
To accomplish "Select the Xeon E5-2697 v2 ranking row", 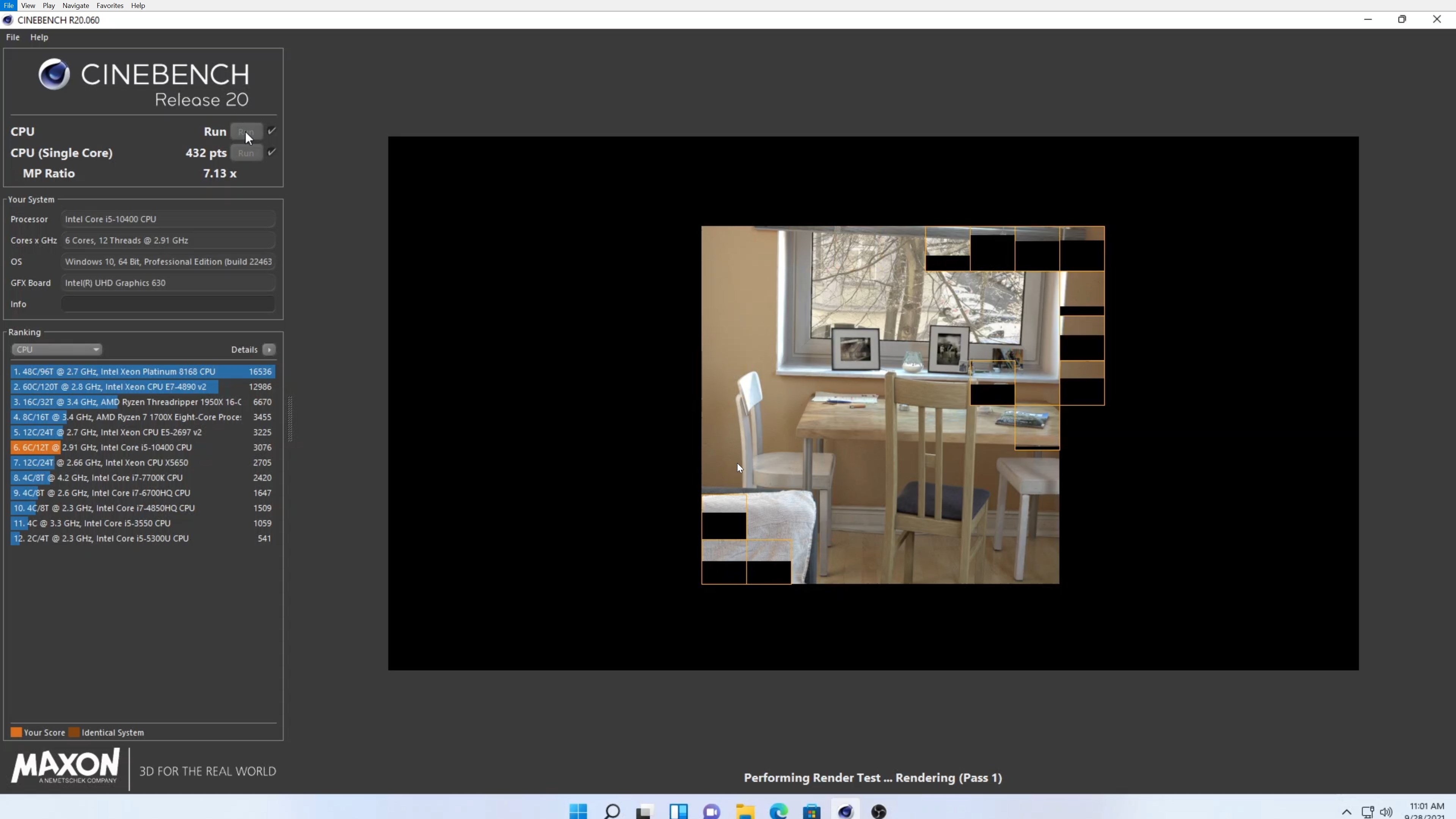I will pos(143,432).
